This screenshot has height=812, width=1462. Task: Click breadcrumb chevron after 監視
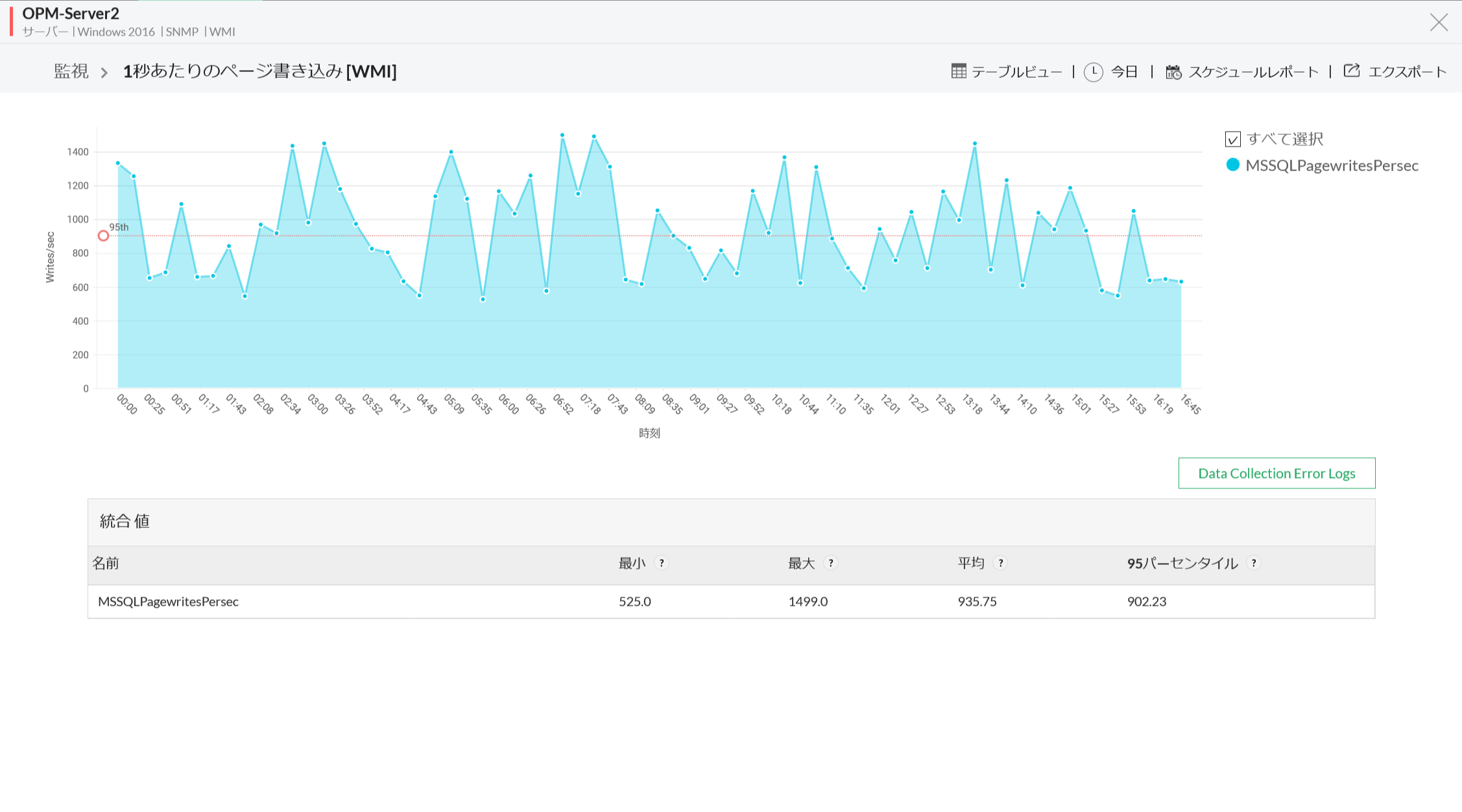104,73
